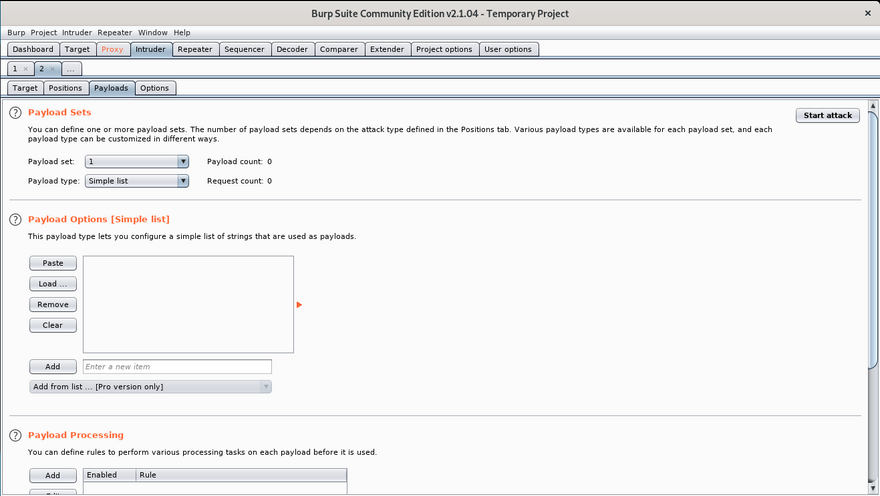The height and width of the screenshot is (496, 880).
Task: Switch to the Proxy tab
Action: (112, 49)
